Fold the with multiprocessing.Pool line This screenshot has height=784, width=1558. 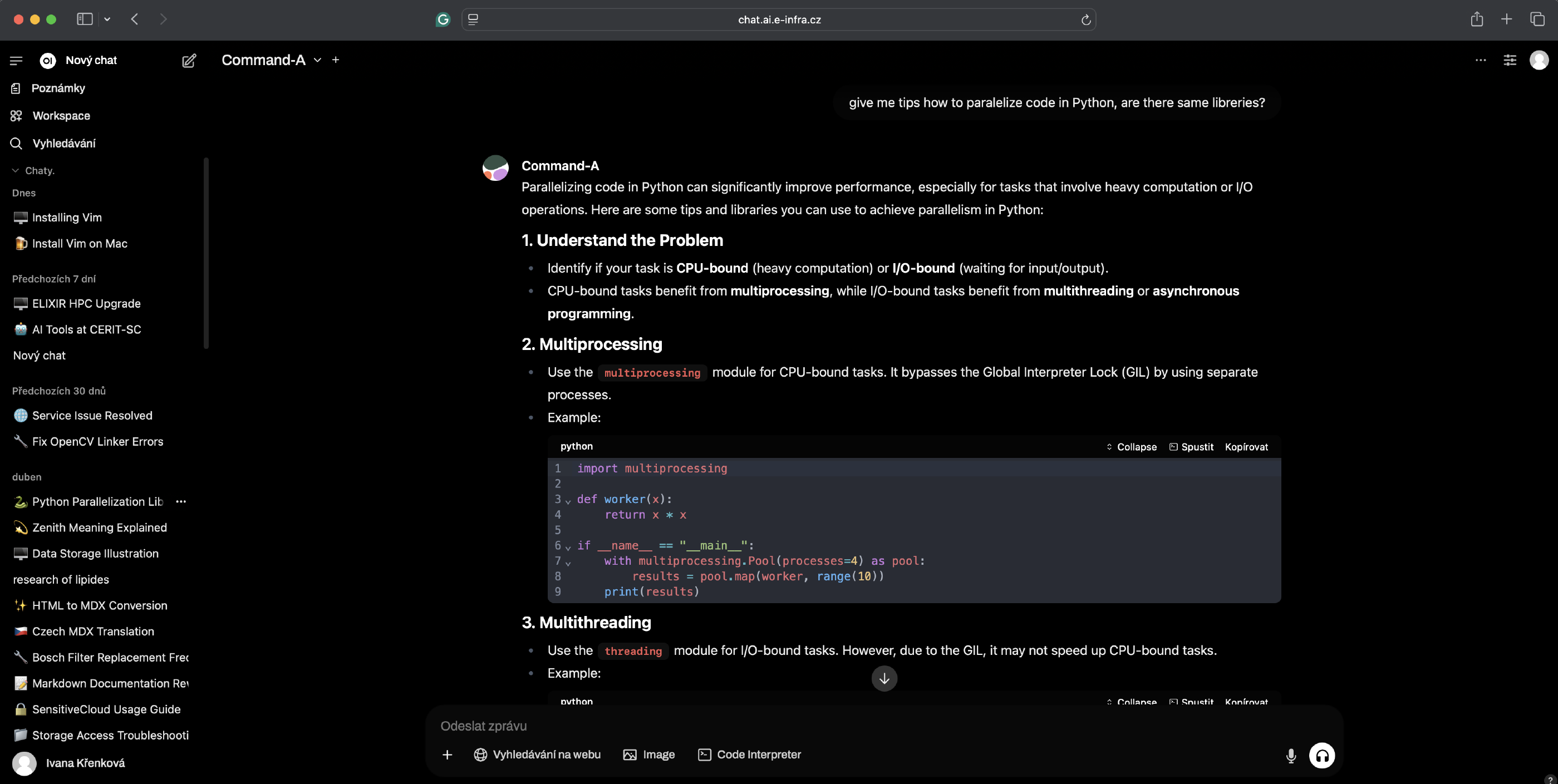point(568,563)
